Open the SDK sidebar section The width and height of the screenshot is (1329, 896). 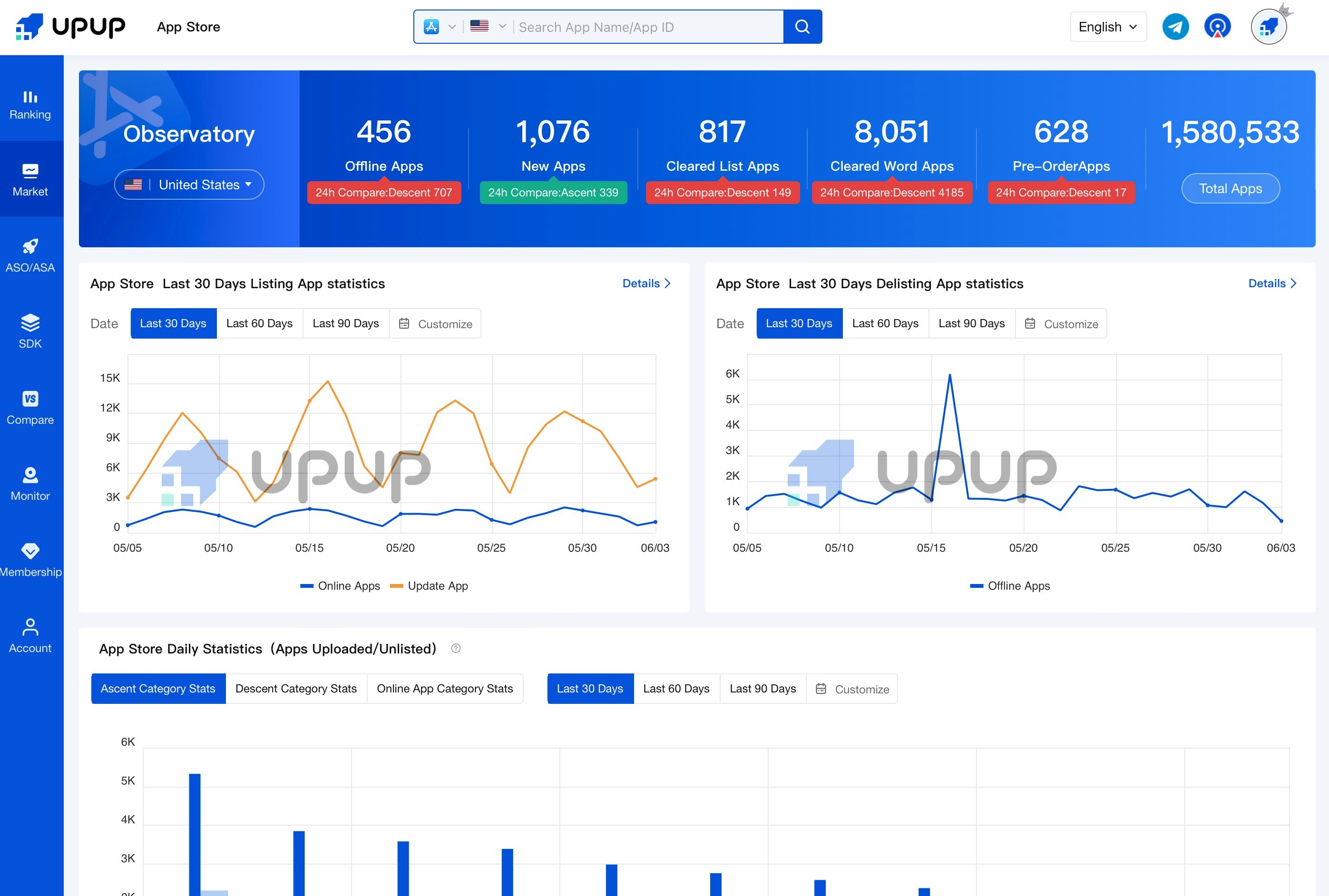coord(30,331)
